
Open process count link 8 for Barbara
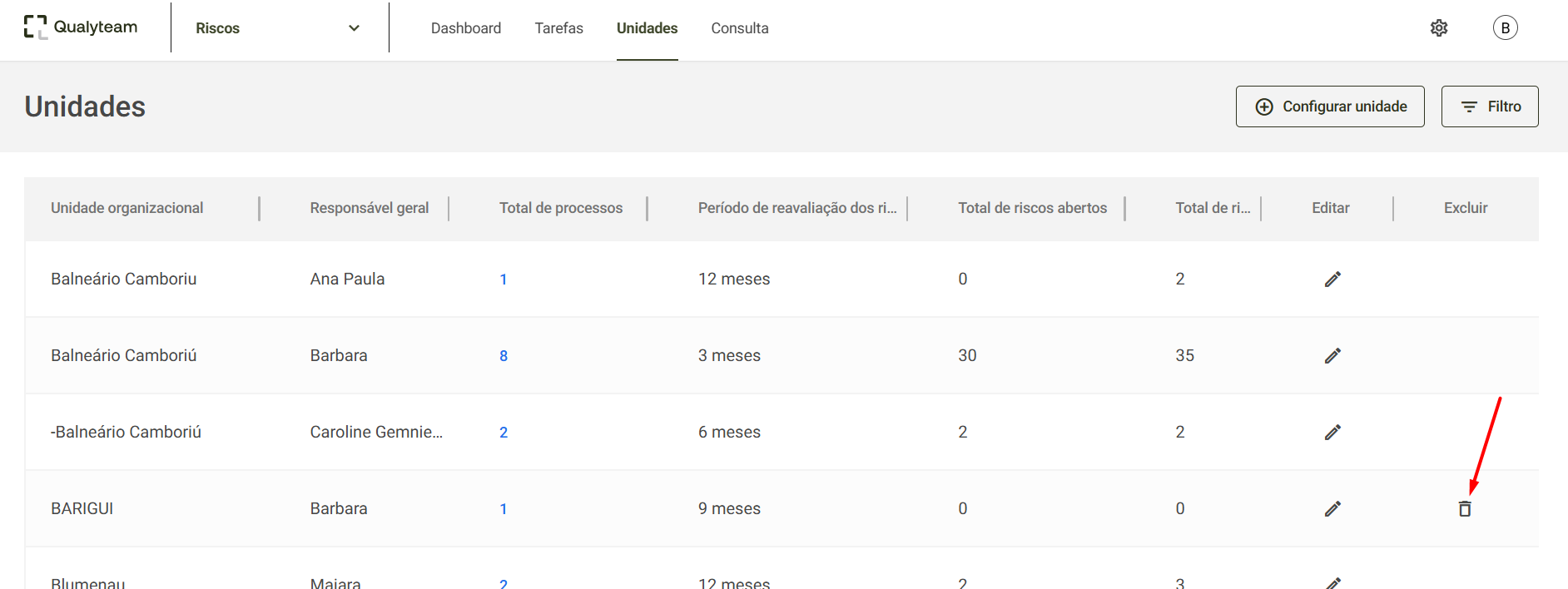[504, 356]
